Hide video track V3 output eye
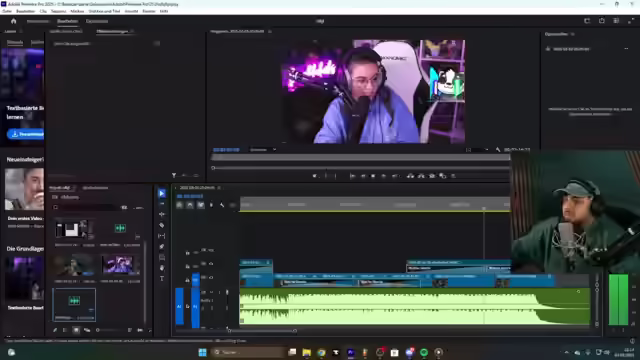 211,250
